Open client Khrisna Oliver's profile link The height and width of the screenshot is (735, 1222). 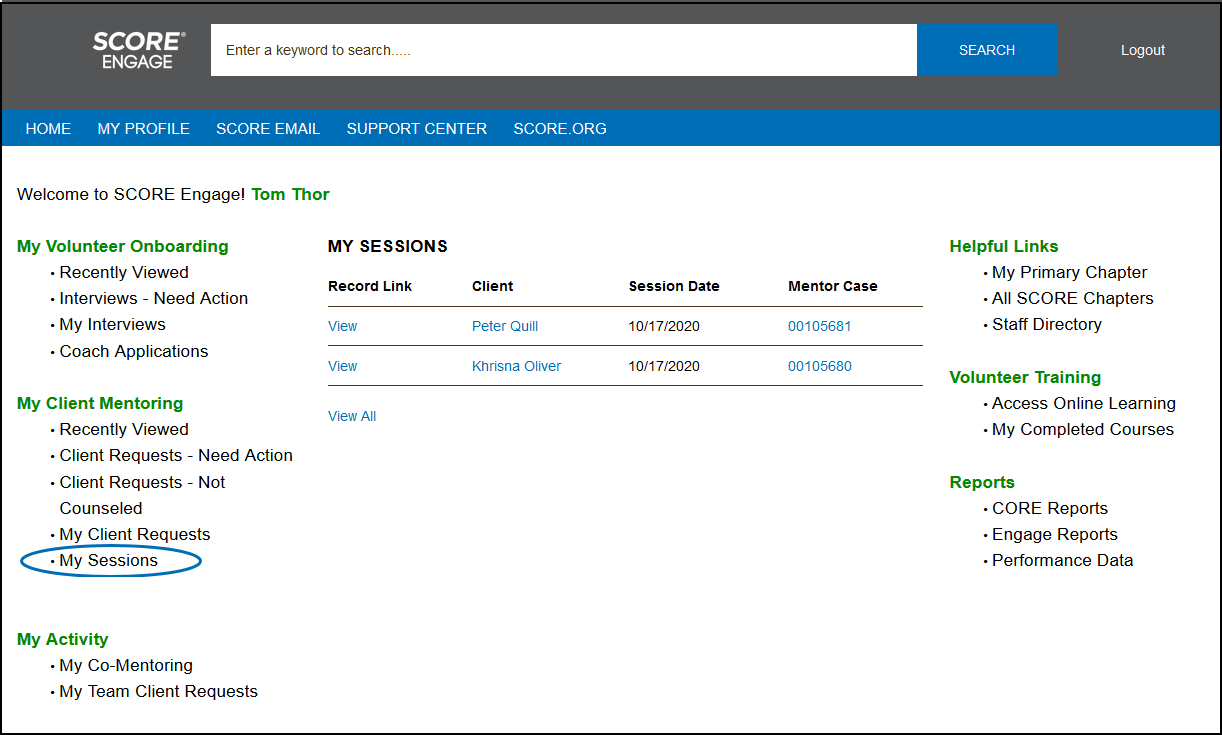pyautogui.click(x=516, y=366)
